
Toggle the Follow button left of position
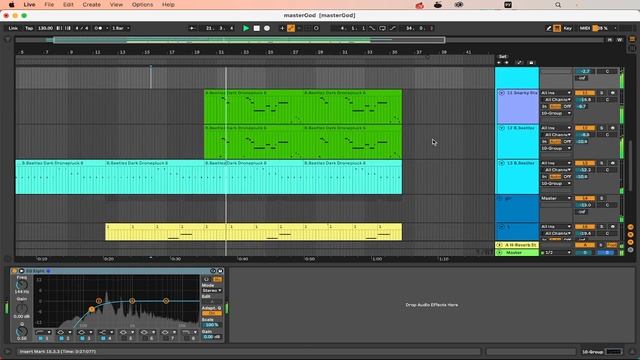click(x=192, y=28)
